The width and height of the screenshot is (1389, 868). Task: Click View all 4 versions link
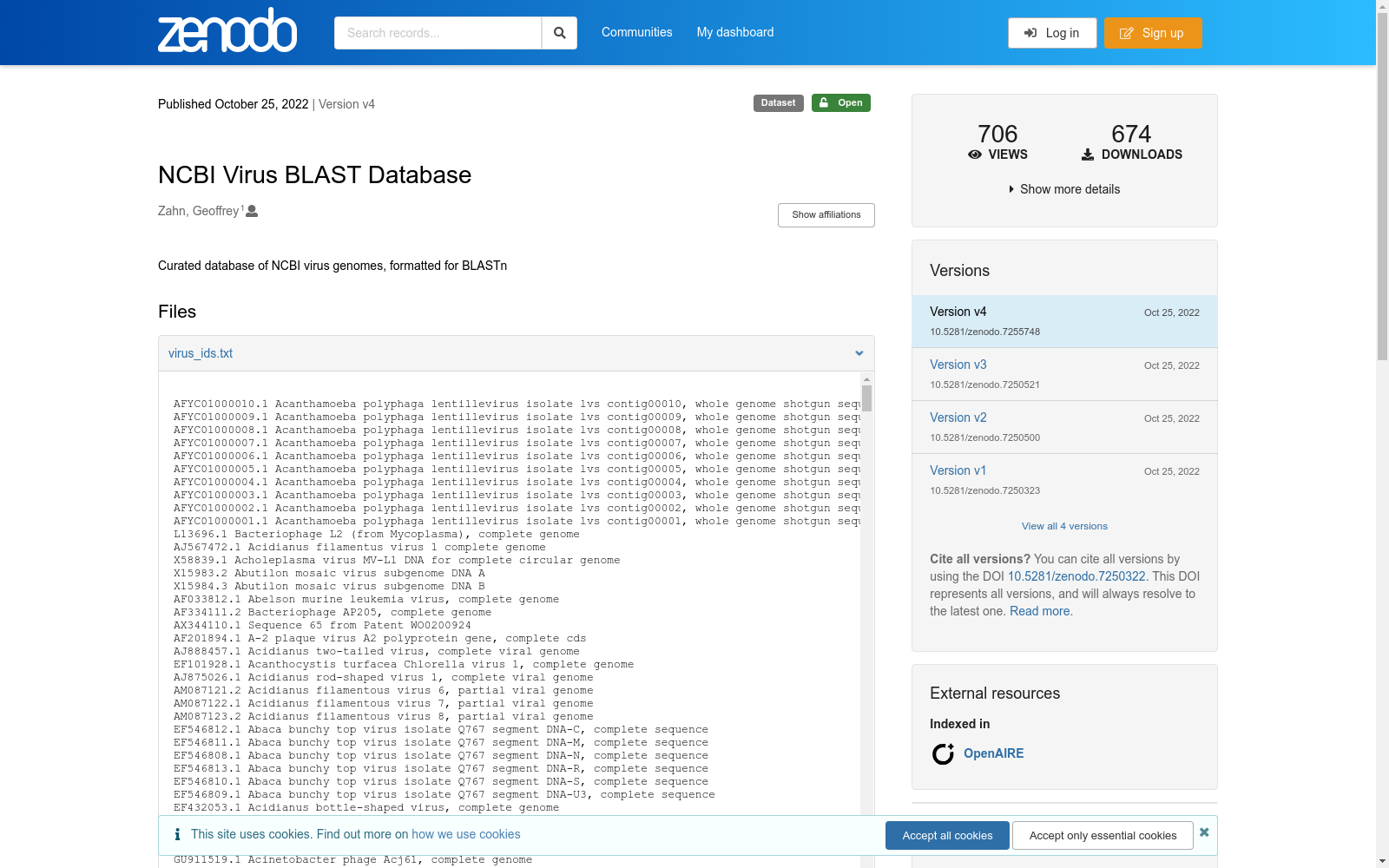pyautogui.click(x=1064, y=526)
